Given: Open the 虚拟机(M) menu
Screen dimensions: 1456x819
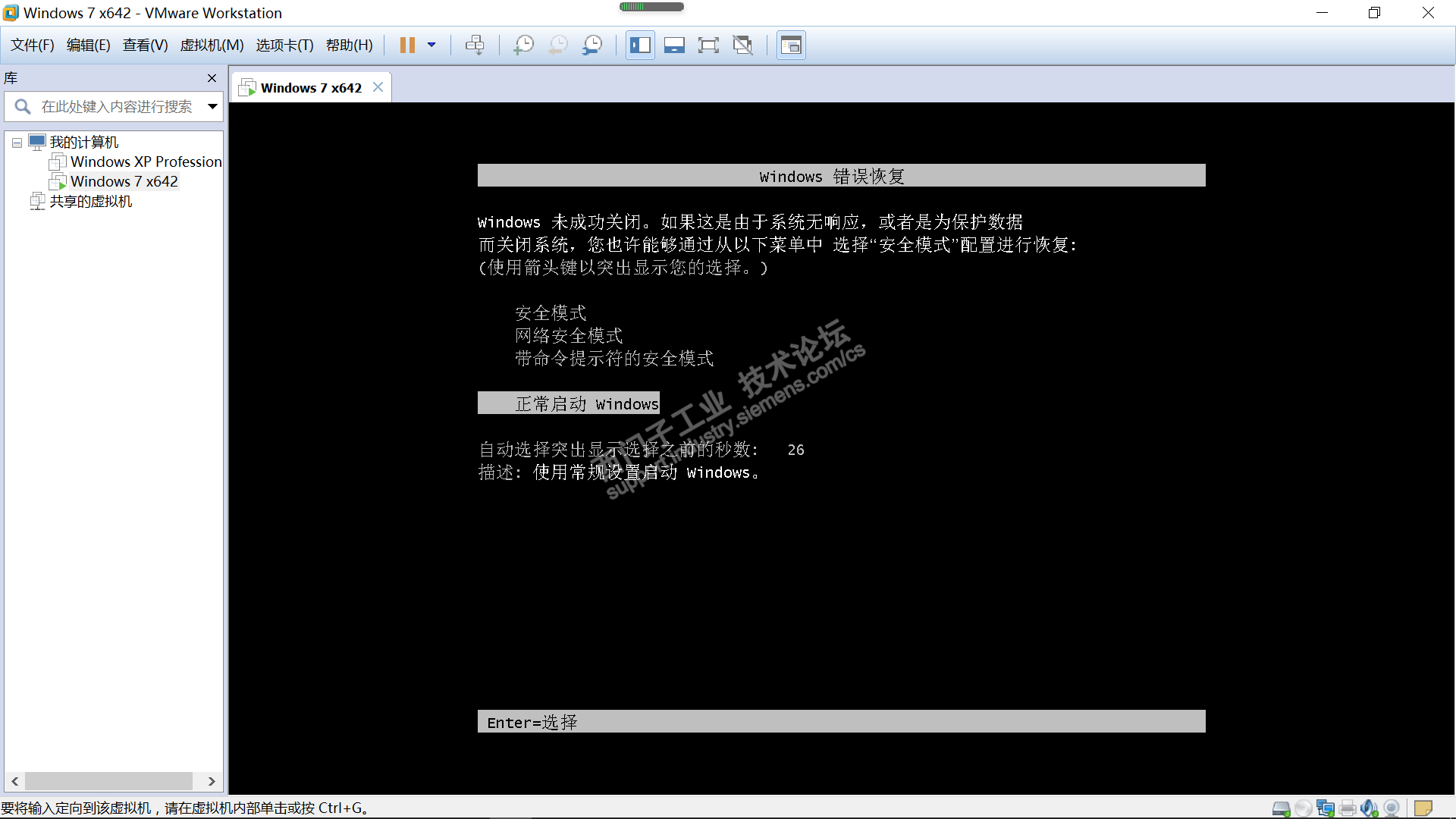Looking at the screenshot, I should coord(212,45).
